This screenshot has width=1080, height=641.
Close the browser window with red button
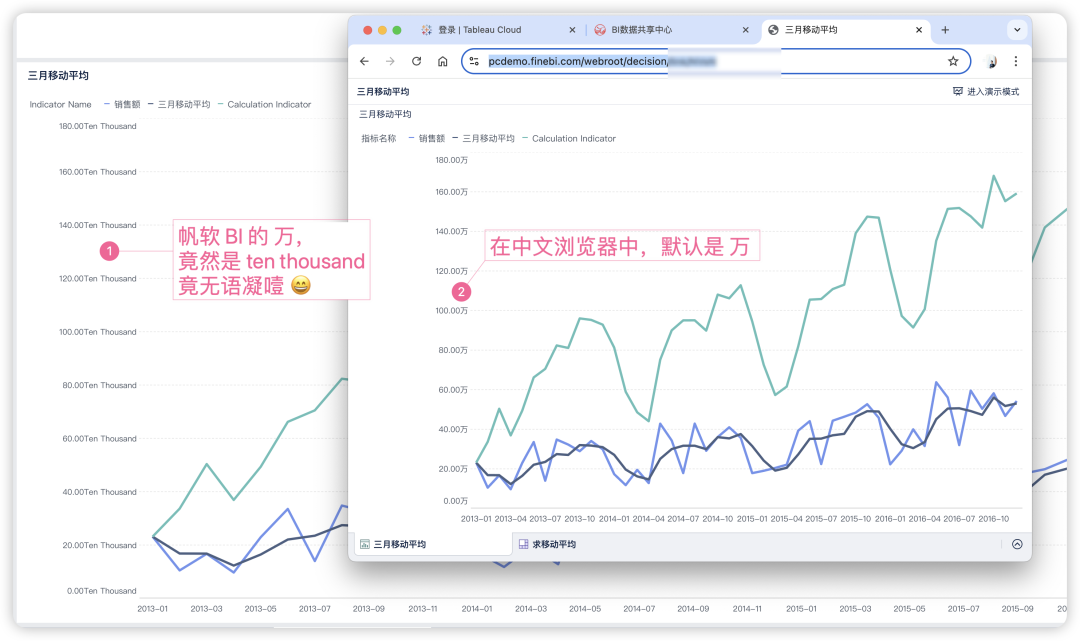coord(368,30)
